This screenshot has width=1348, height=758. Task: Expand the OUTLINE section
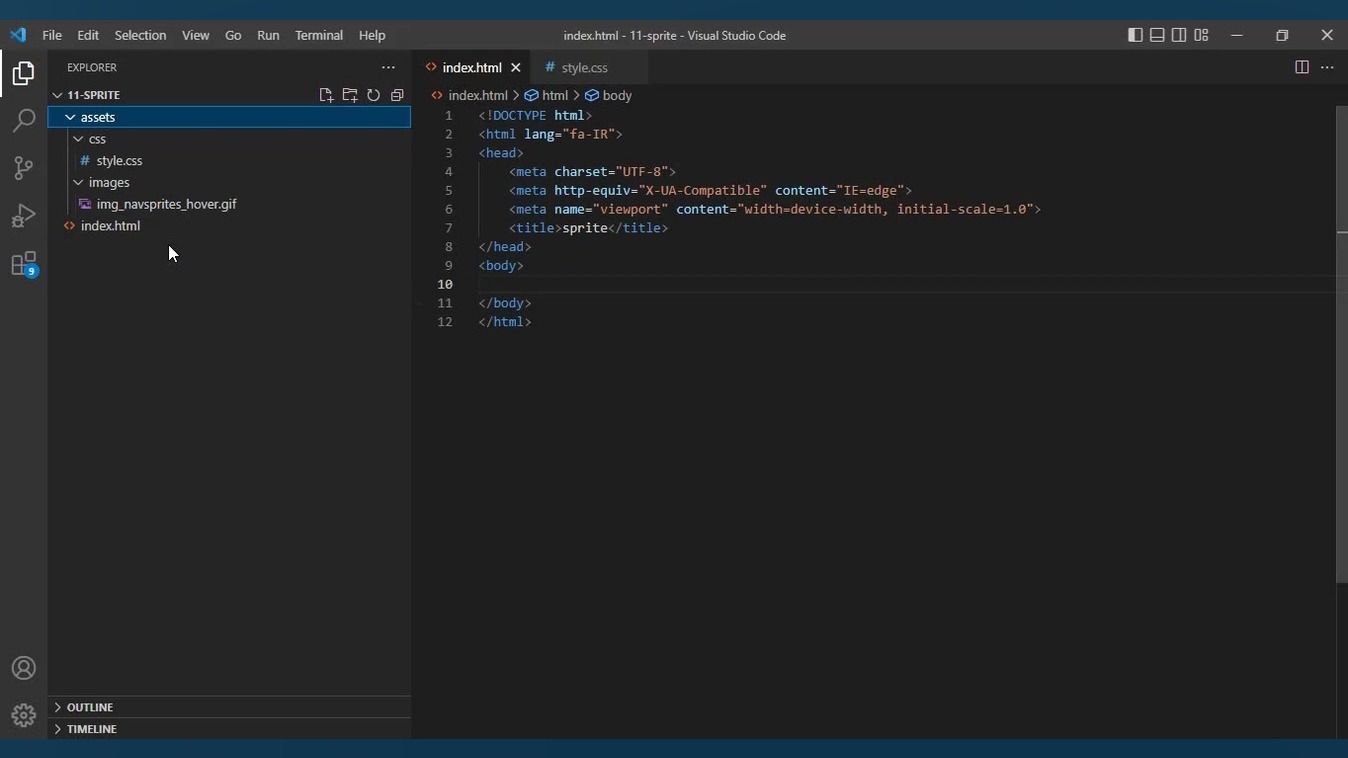pyautogui.click(x=89, y=707)
